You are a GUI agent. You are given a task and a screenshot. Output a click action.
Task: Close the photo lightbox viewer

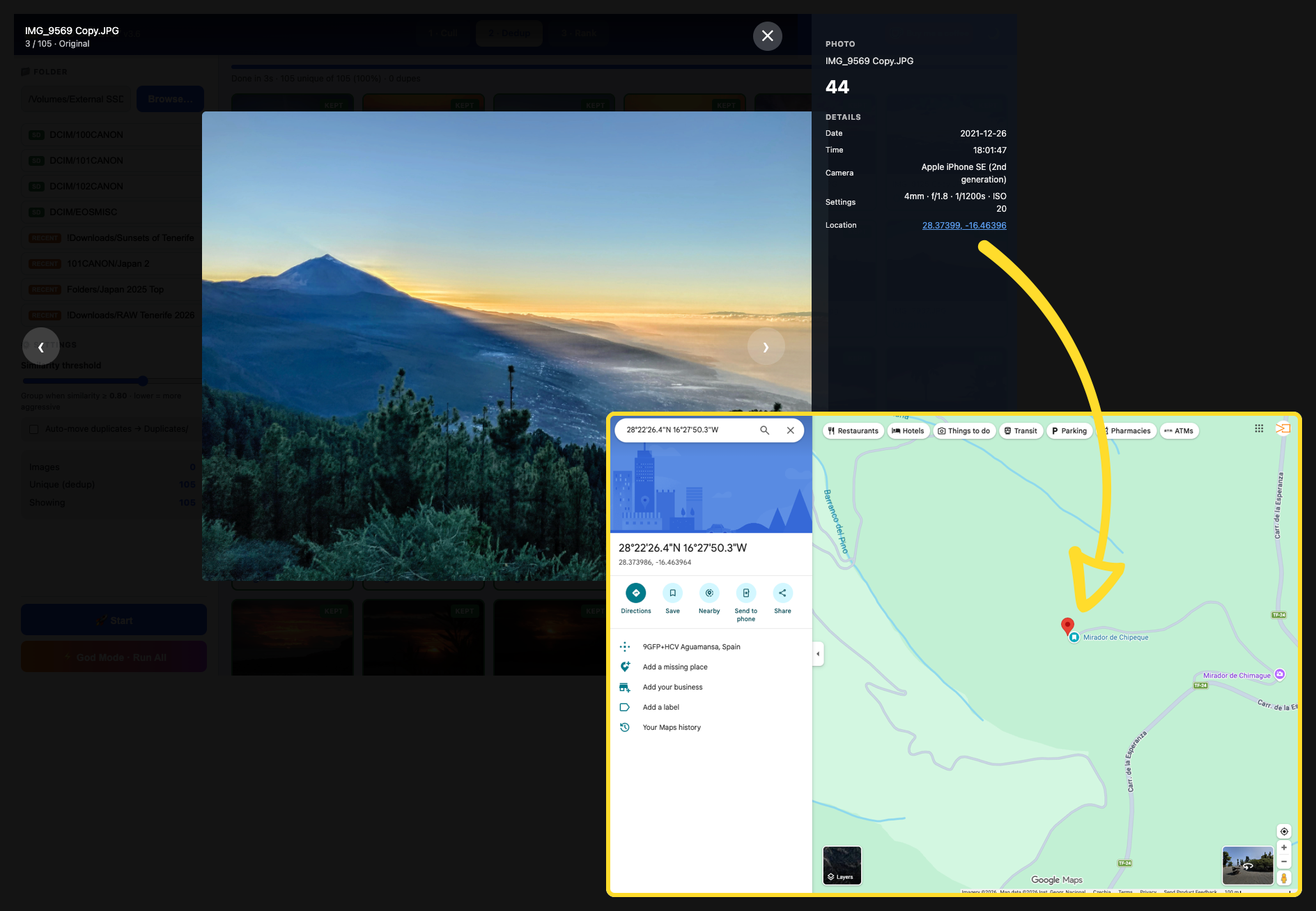point(767,36)
